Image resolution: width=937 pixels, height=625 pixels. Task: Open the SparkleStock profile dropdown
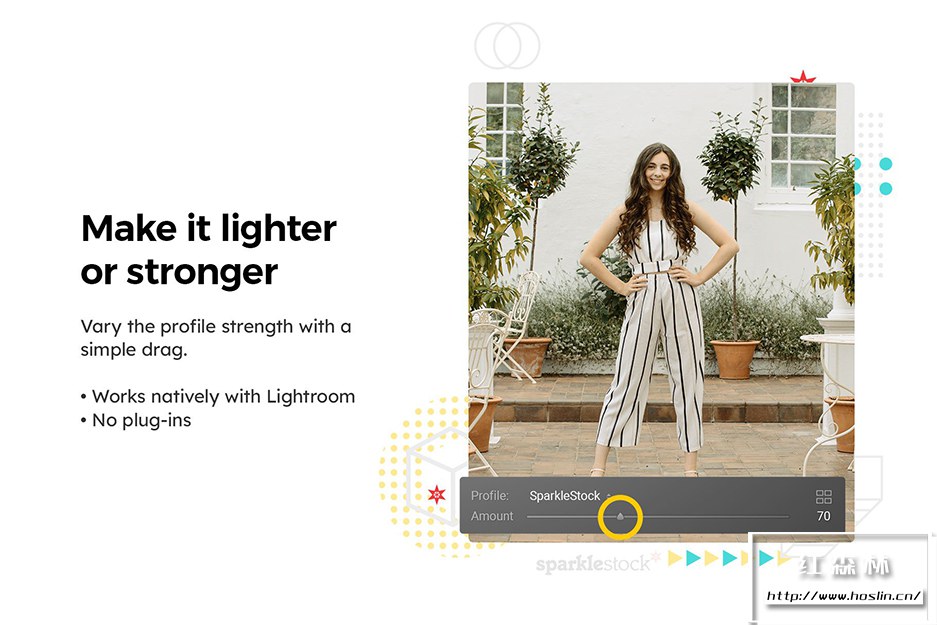point(565,496)
